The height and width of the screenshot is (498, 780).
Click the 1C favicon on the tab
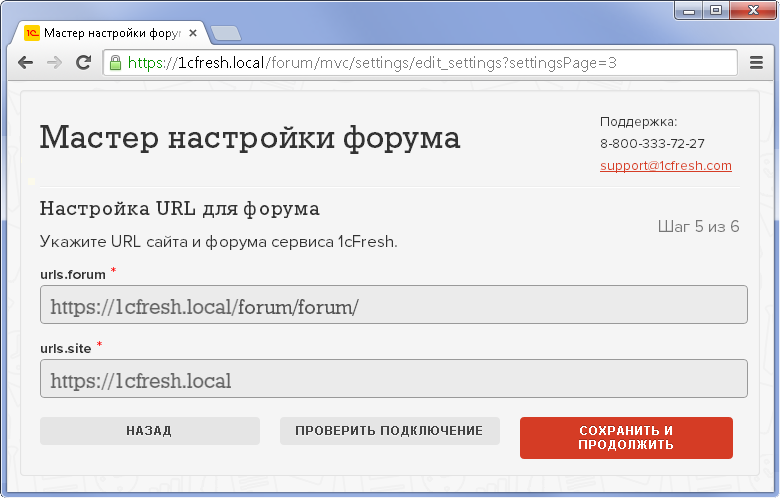click(32, 33)
